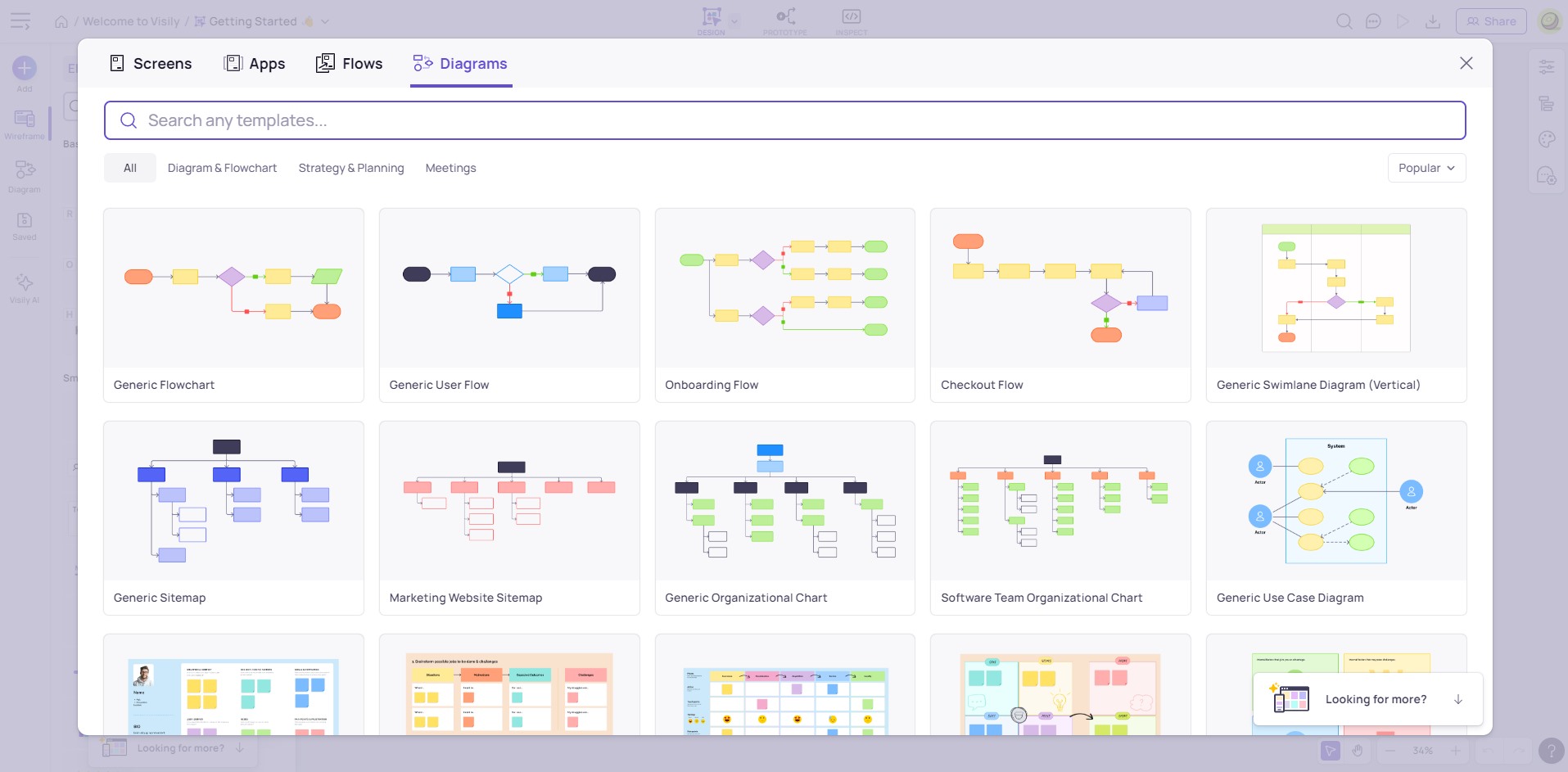Viewport: 1568px width, 772px height.
Task: Choose the Generic Flowchart template
Action: [233, 305]
